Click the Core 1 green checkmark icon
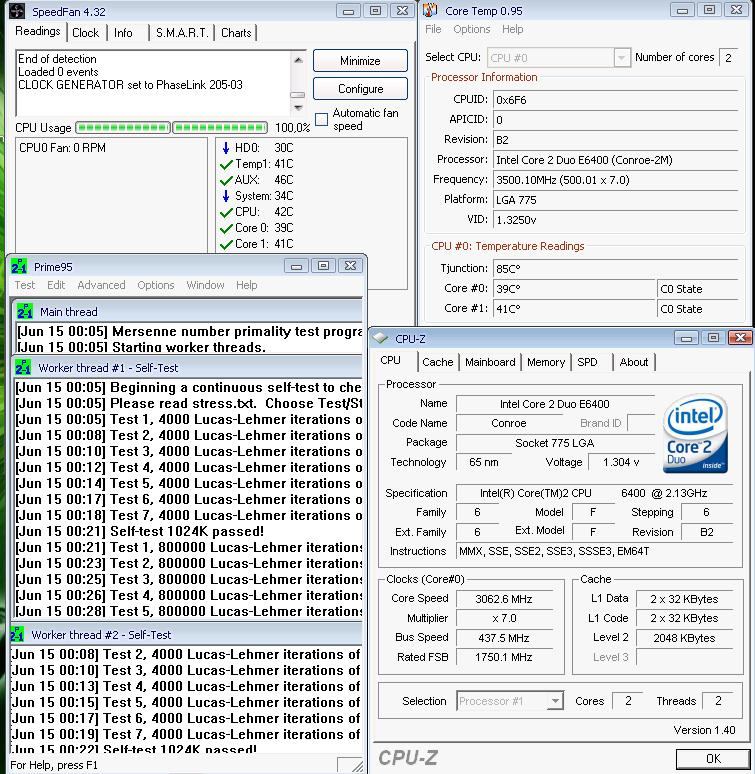The image size is (755, 774). (x=226, y=244)
